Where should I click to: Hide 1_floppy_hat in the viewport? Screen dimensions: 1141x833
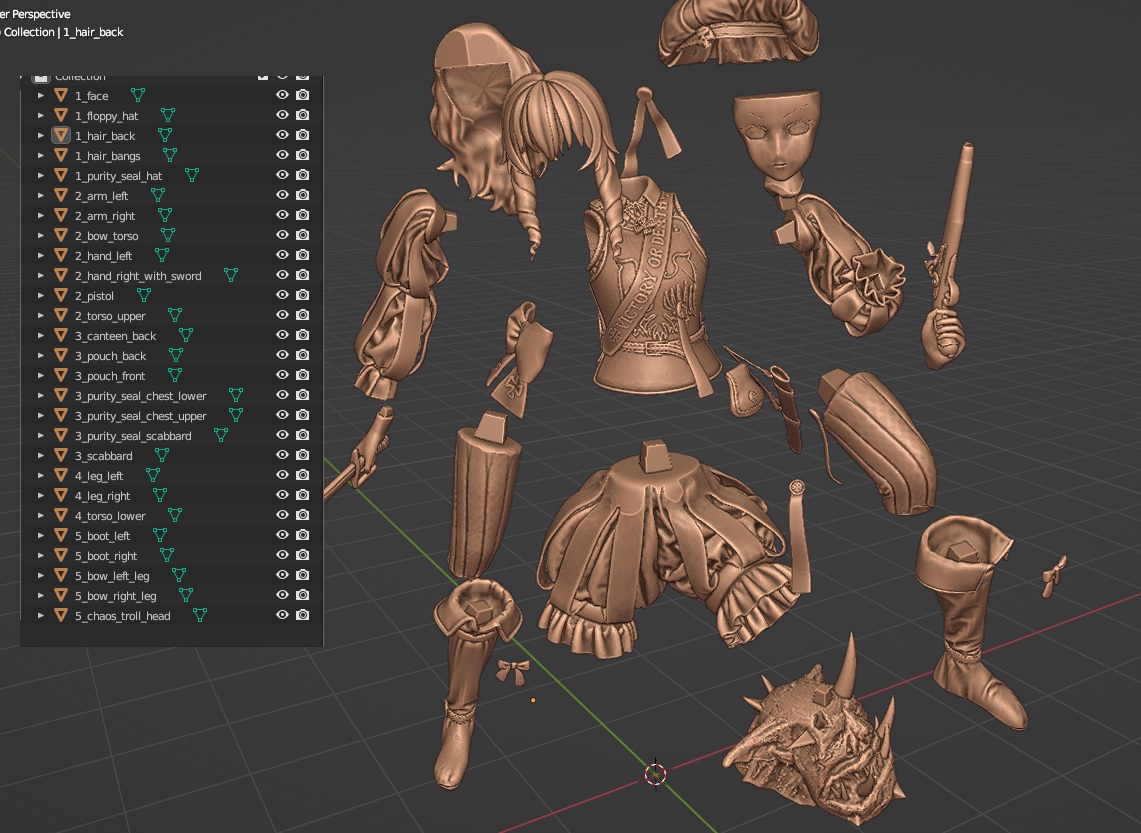coord(282,115)
